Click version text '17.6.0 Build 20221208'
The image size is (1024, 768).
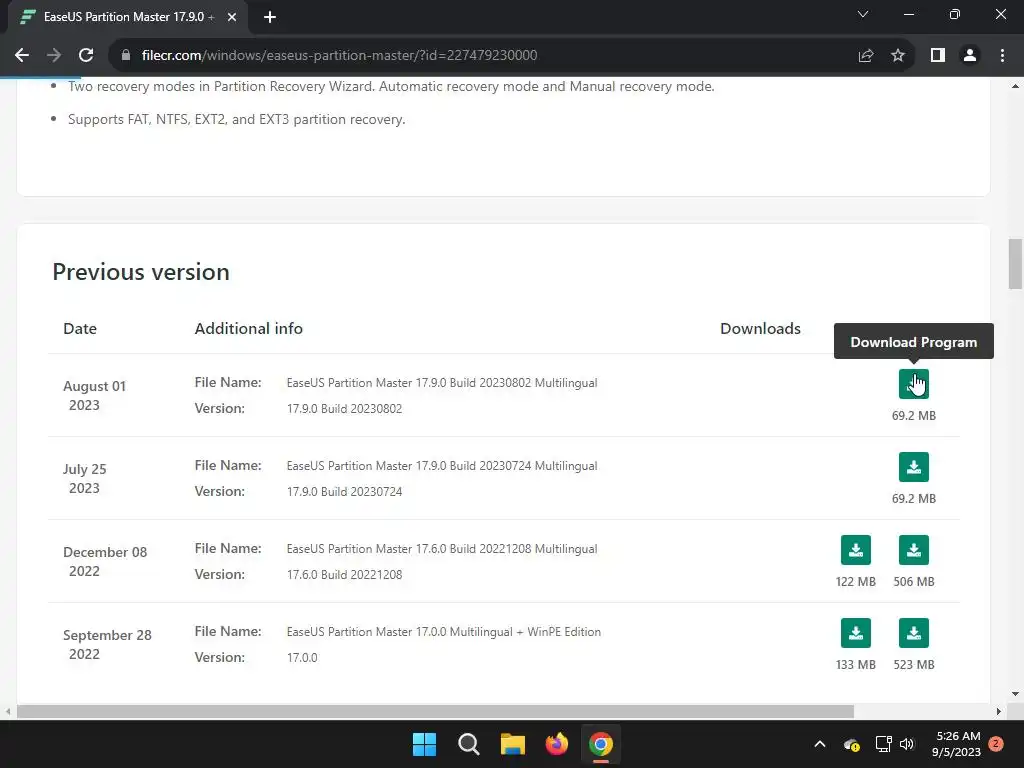344,575
